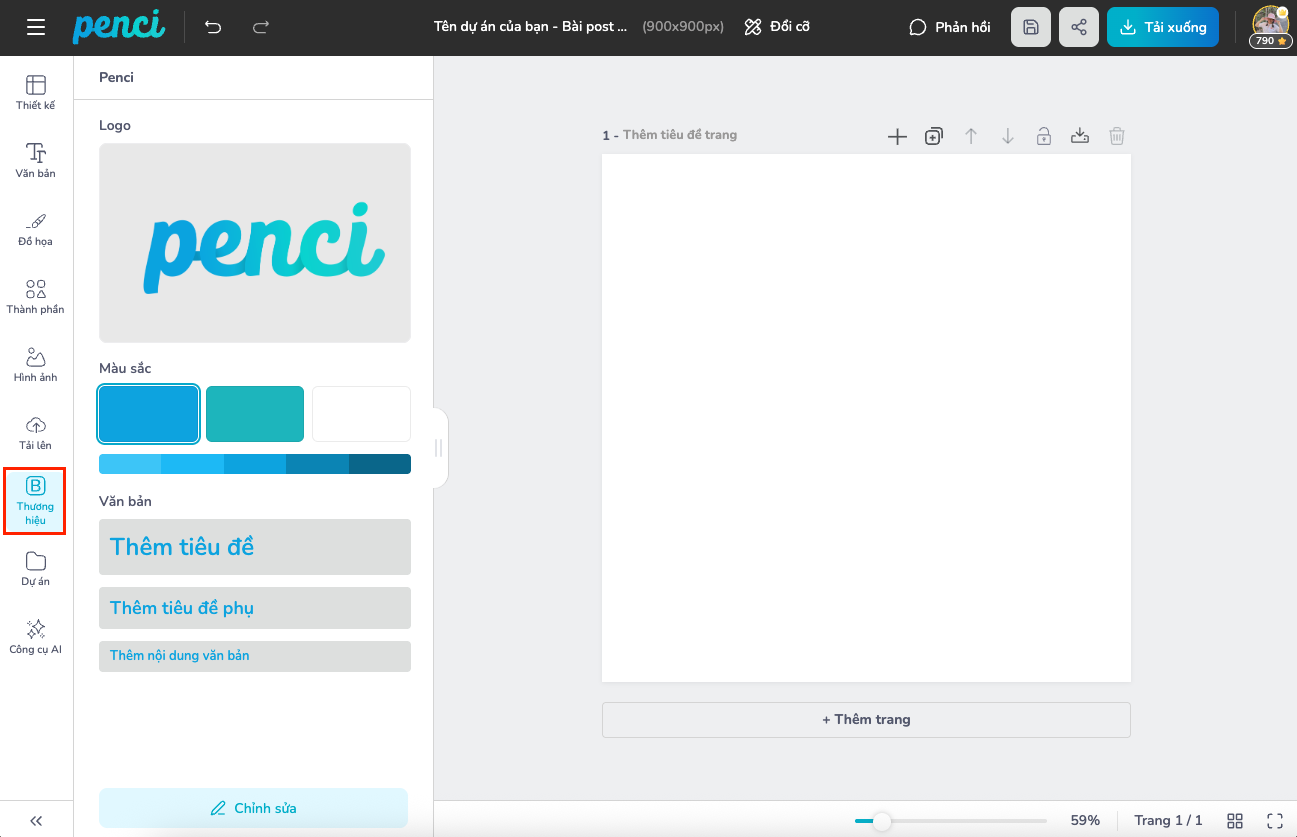Open the Văn bản tab in sidebar

(x=36, y=160)
